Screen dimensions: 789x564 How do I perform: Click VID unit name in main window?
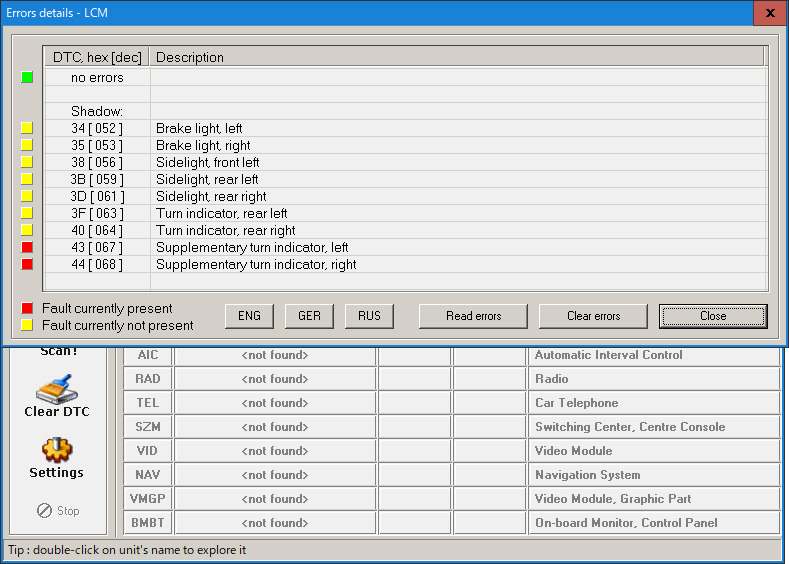pyautogui.click(x=148, y=451)
